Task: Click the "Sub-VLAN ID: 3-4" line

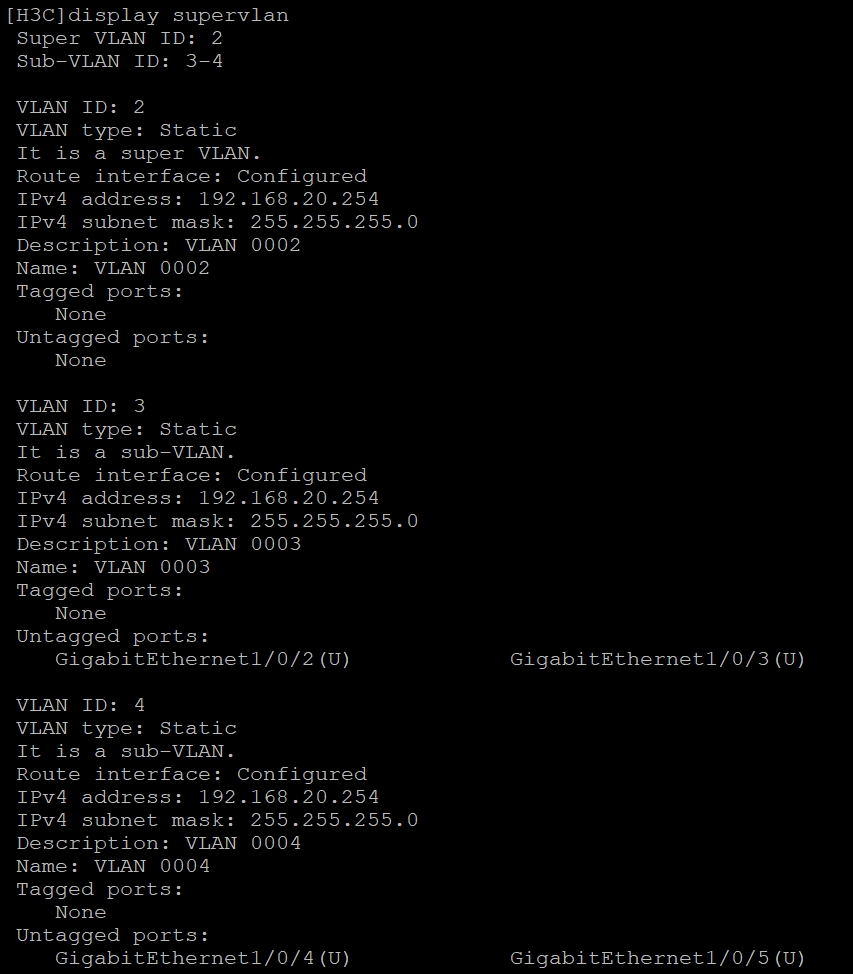Action: 119,62
